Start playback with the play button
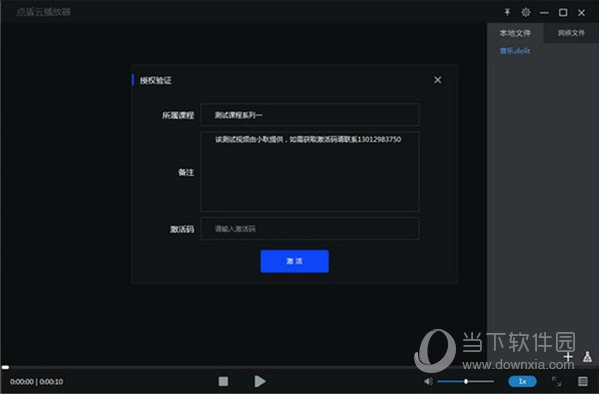 [260, 381]
